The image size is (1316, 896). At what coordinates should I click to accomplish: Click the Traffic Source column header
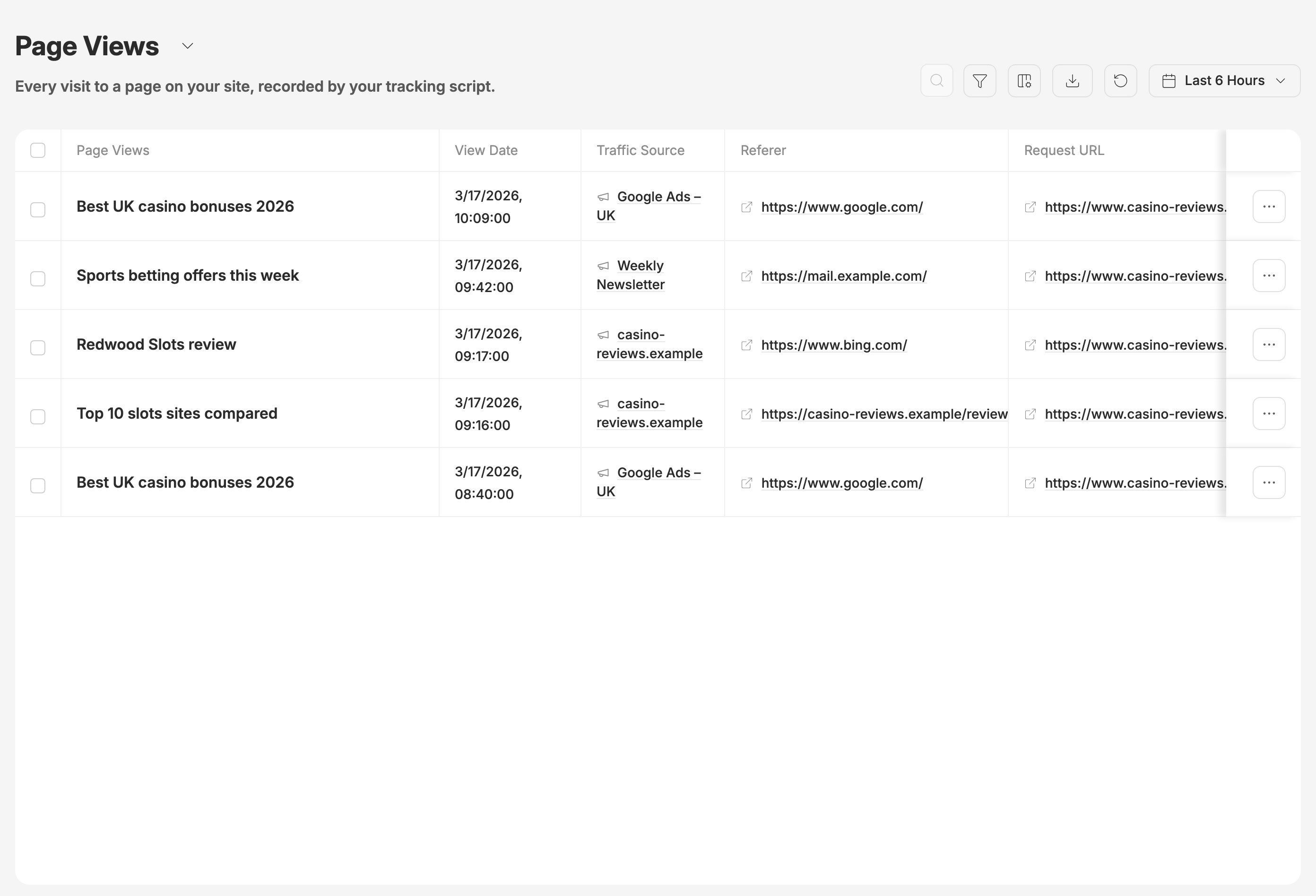pyautogui.click(x=641, y=151)
